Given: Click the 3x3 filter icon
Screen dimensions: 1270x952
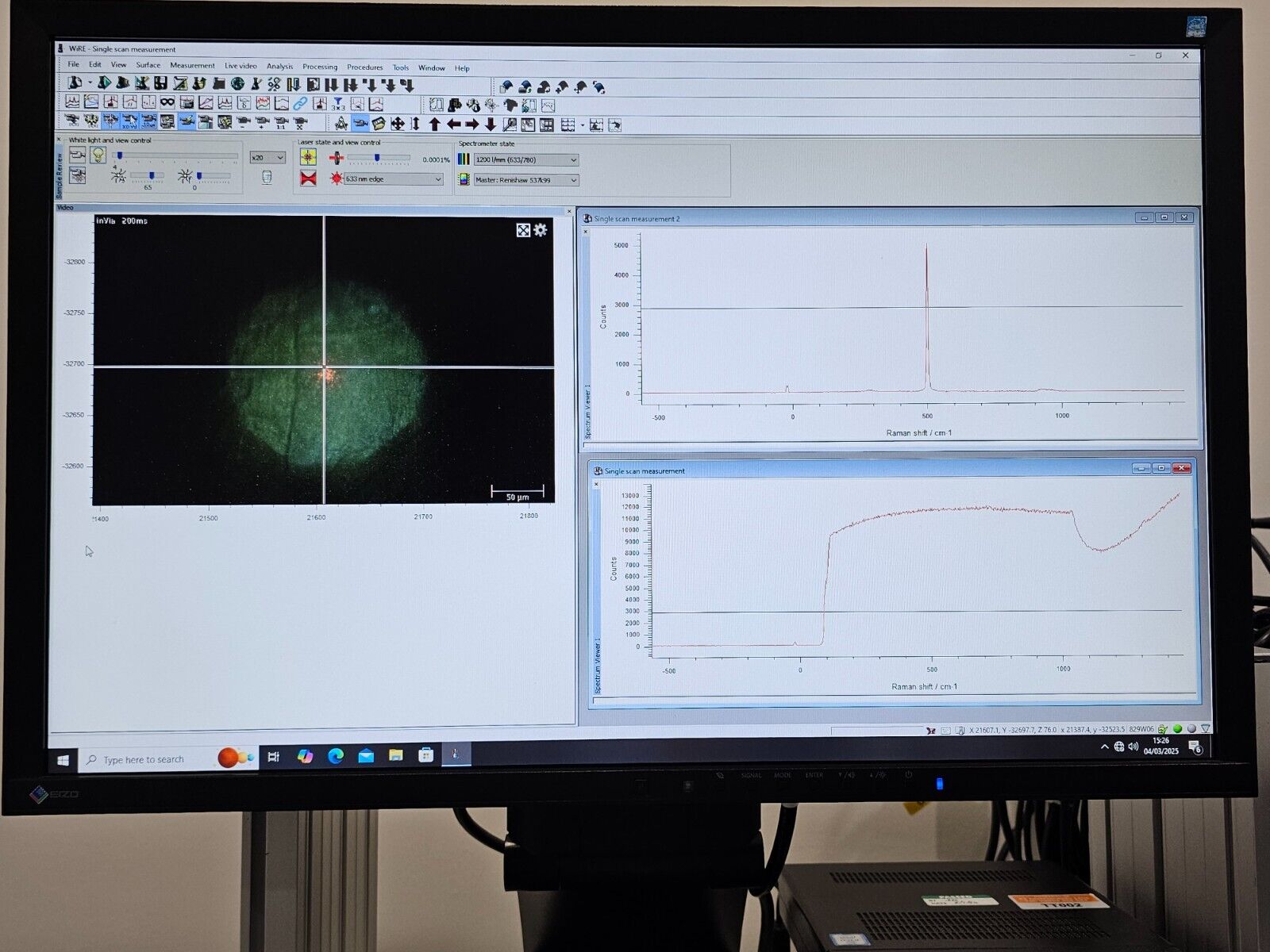Looking at the screenshot, I should tap(338, 104).
